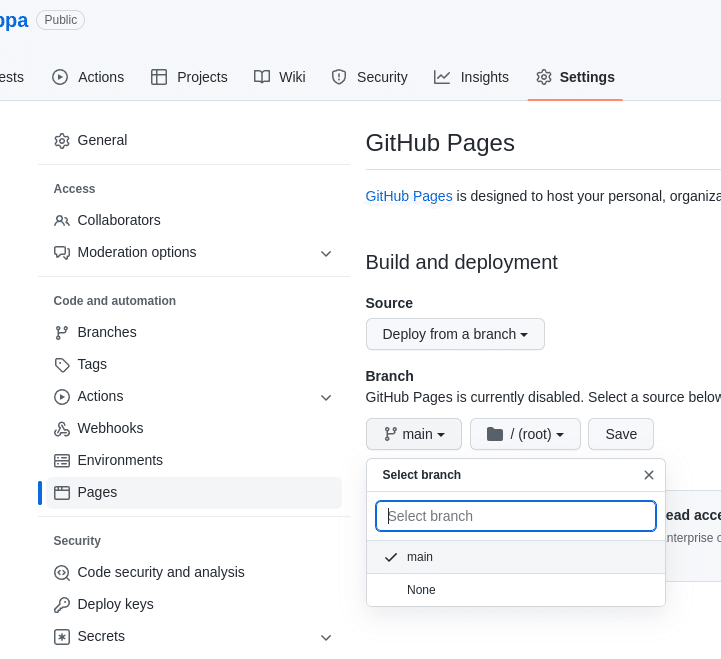Open the Insights tab
The image size is (721, 659).
pos(471,77)
